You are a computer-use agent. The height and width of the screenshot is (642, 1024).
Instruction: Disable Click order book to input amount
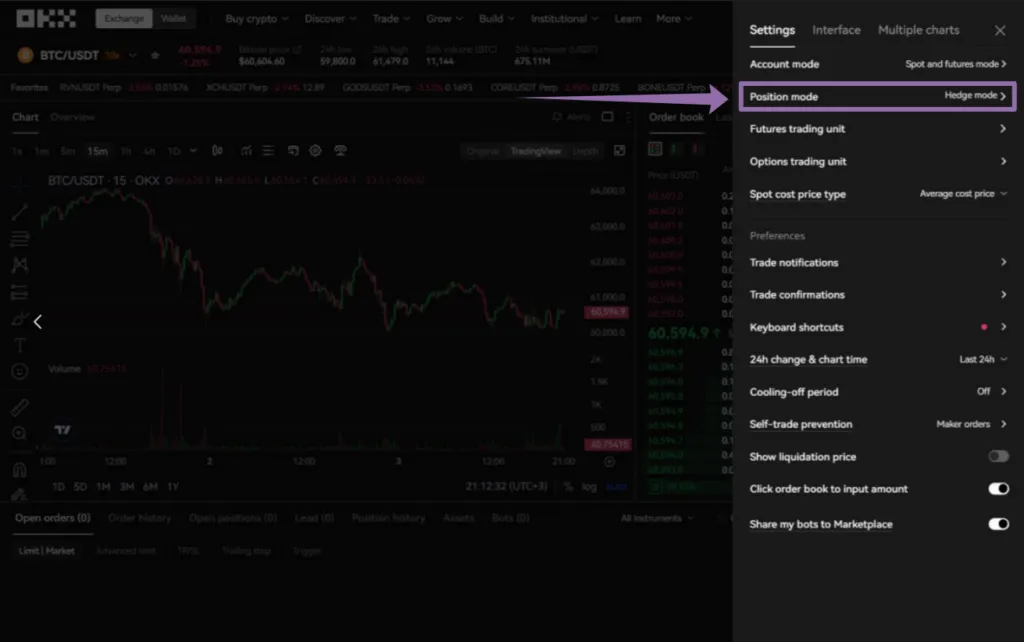[998, 489]
